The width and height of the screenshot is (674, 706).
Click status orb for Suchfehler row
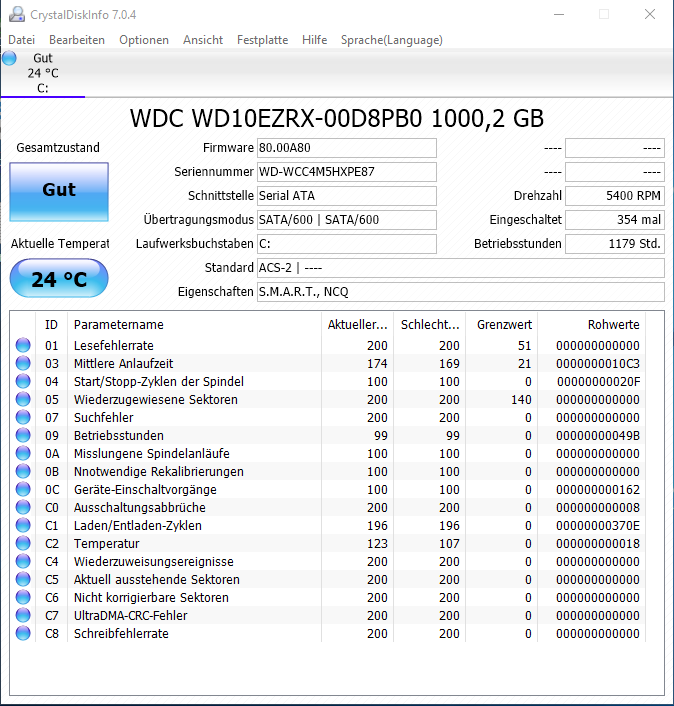pyautogui.click(x=23, y=417)
